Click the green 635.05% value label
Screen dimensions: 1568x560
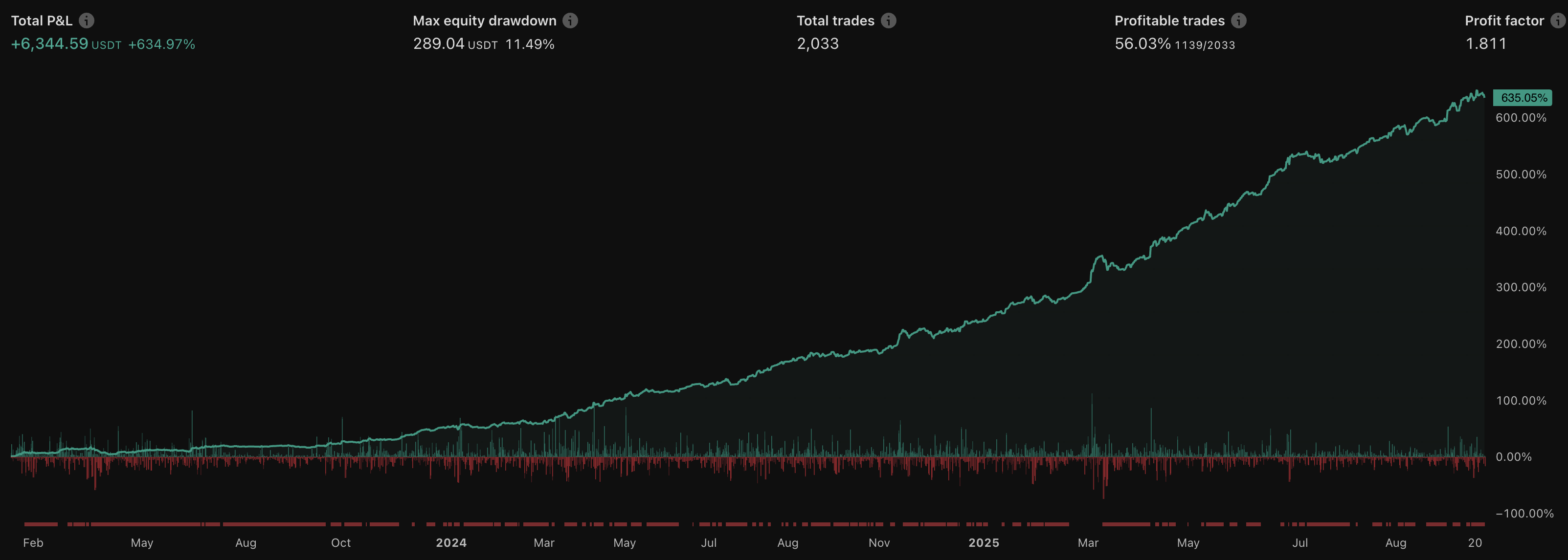(x=1523, y=98)
